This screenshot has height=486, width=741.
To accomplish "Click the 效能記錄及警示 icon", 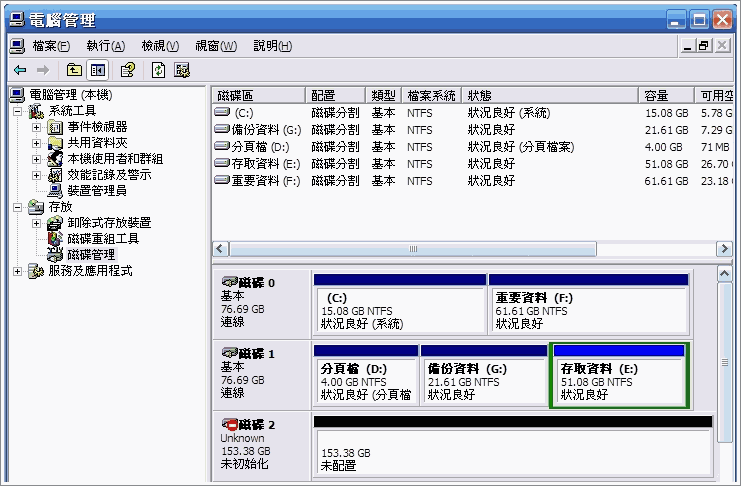I will tap(55, 175).
